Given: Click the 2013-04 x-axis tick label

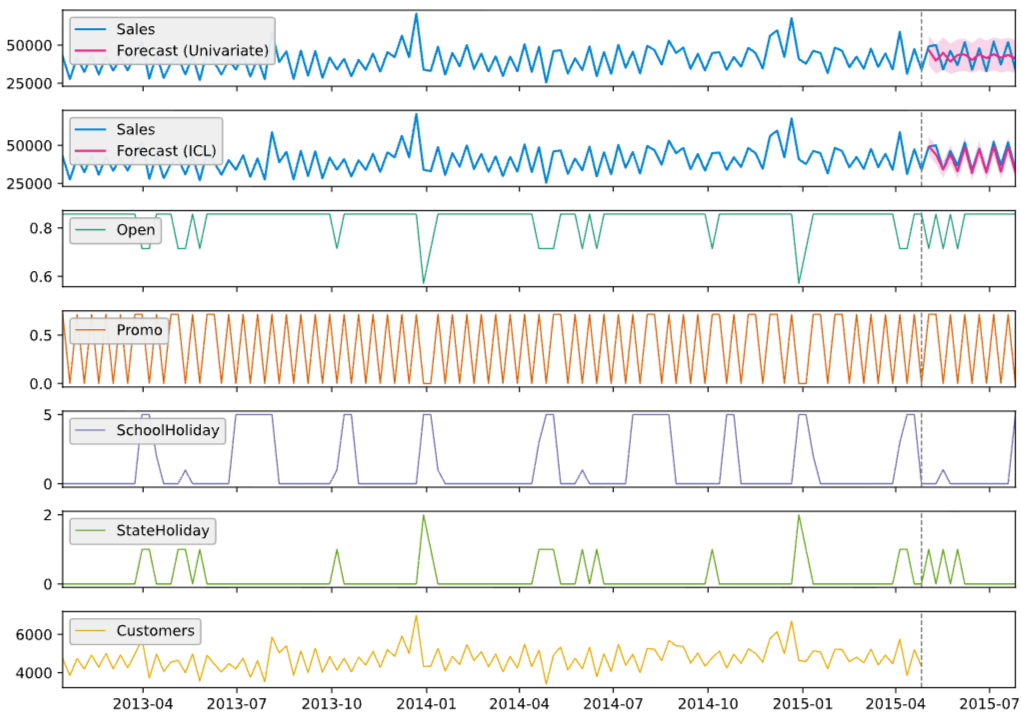Looking at the screenshot, I should point(144,702).
